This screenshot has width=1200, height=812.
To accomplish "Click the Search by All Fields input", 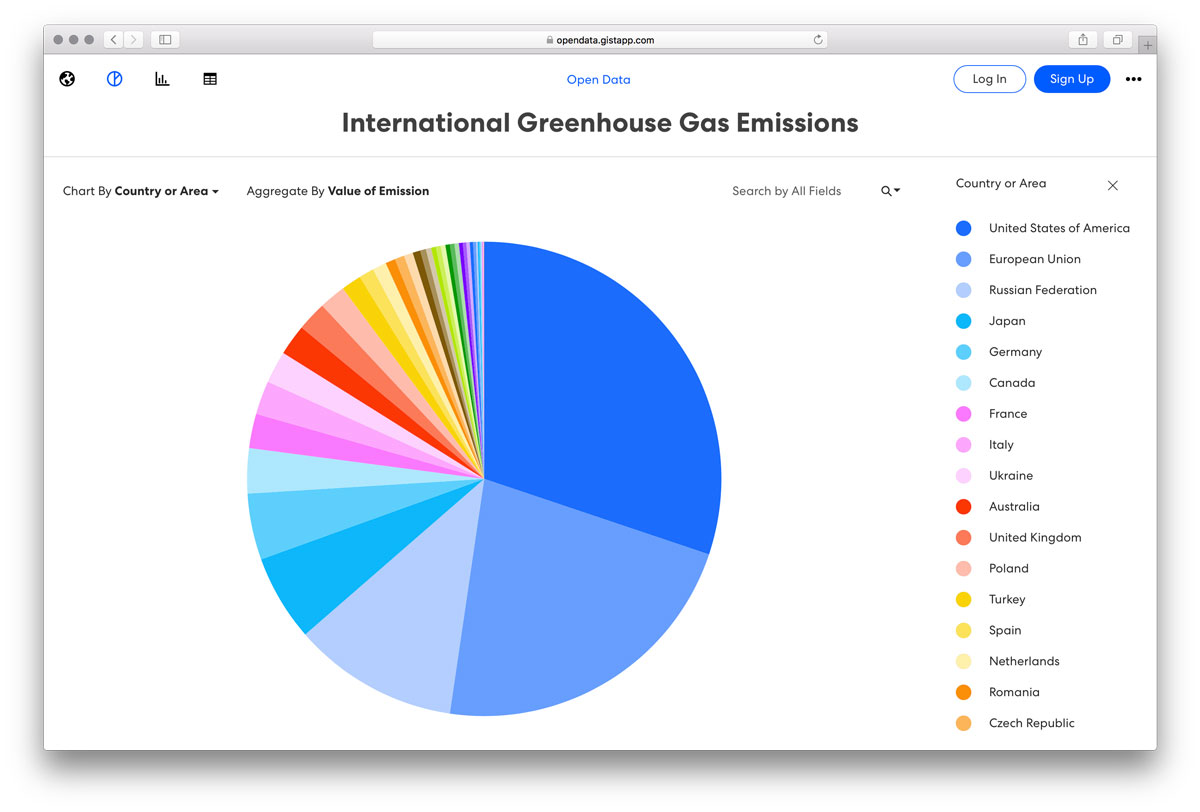I will (787, 191).
